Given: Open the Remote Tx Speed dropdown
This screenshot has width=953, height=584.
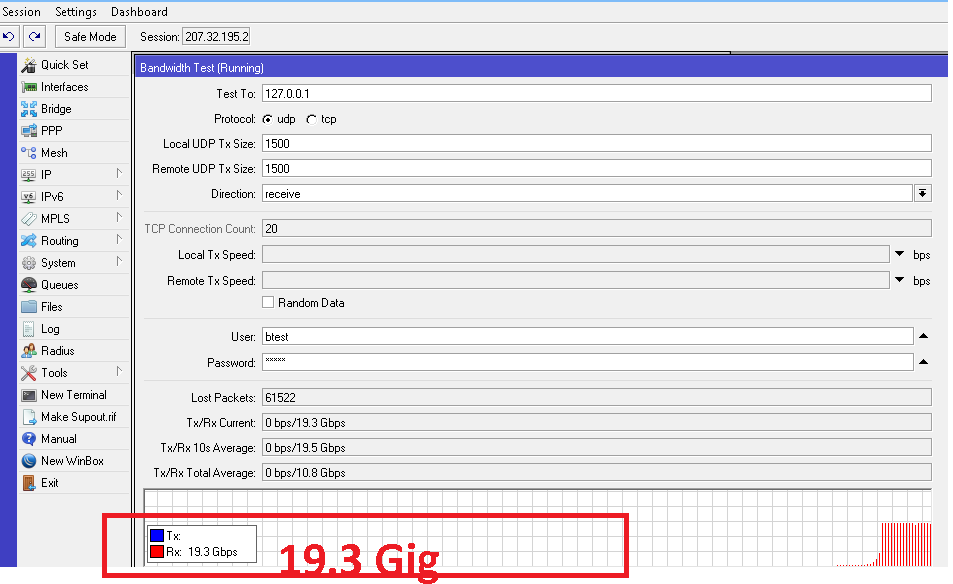Looking at the screenshot, I should pyautogui.click(x=900, y=280).
